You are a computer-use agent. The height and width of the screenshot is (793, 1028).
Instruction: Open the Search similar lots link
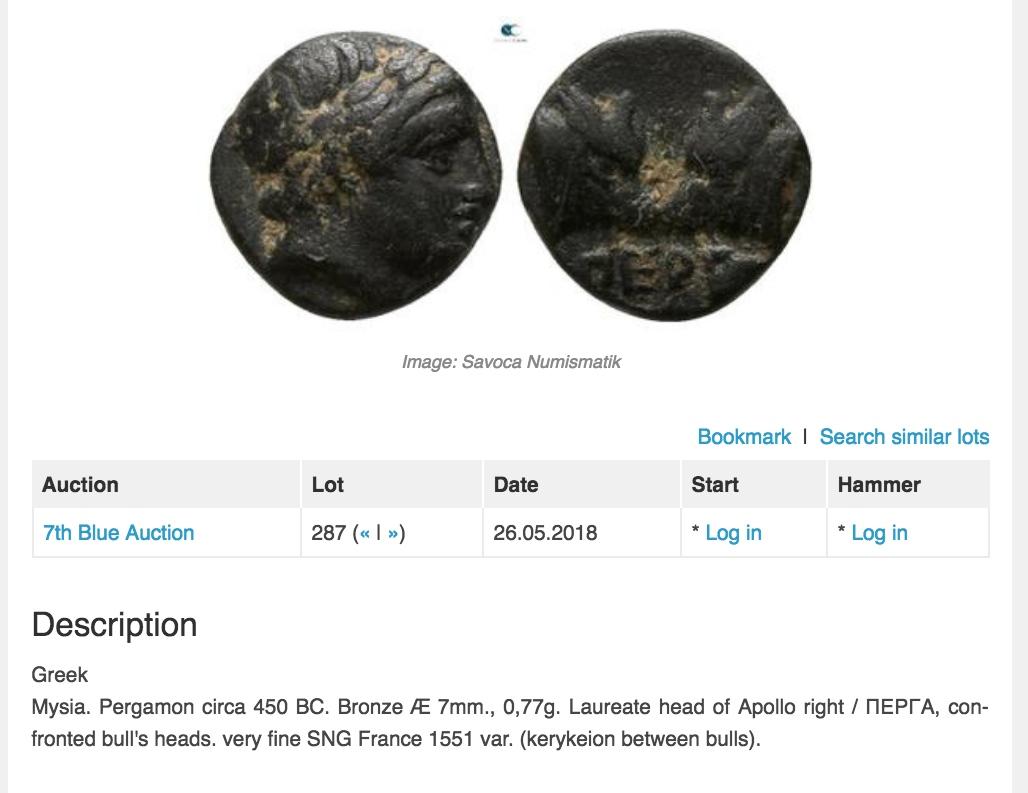904,437
